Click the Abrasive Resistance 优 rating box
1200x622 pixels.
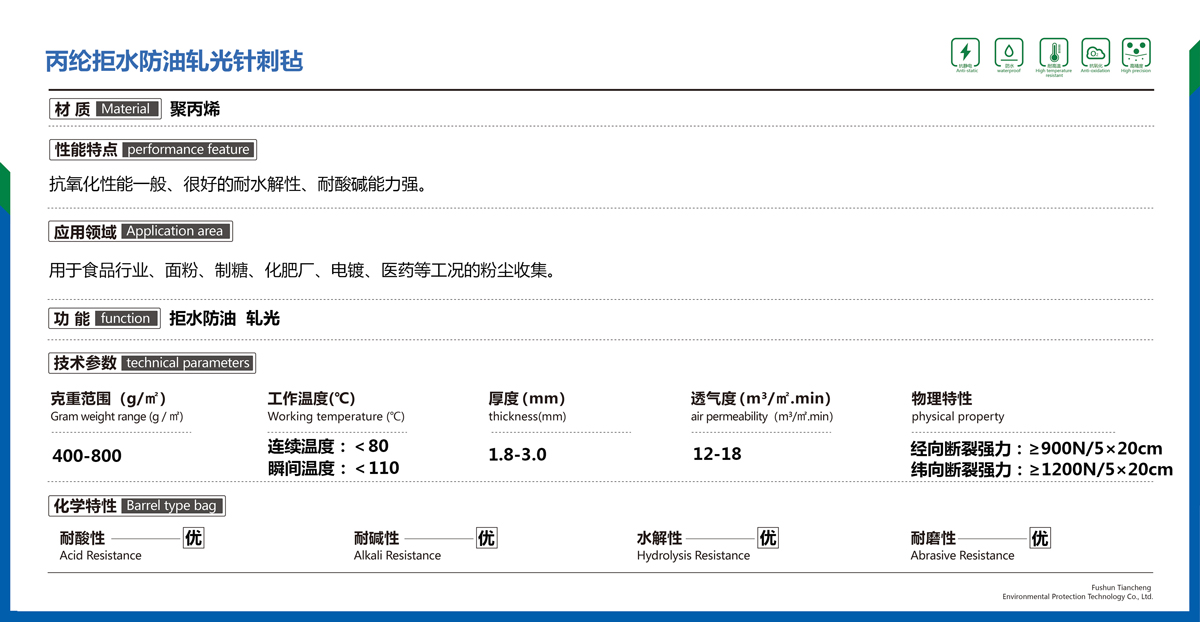(x=1040, y=538)
